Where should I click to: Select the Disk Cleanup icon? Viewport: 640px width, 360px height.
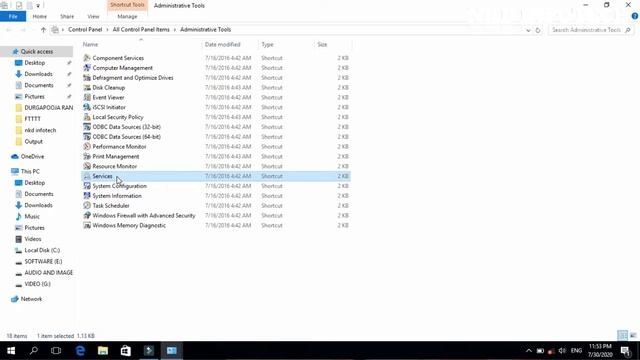point(87,87)
